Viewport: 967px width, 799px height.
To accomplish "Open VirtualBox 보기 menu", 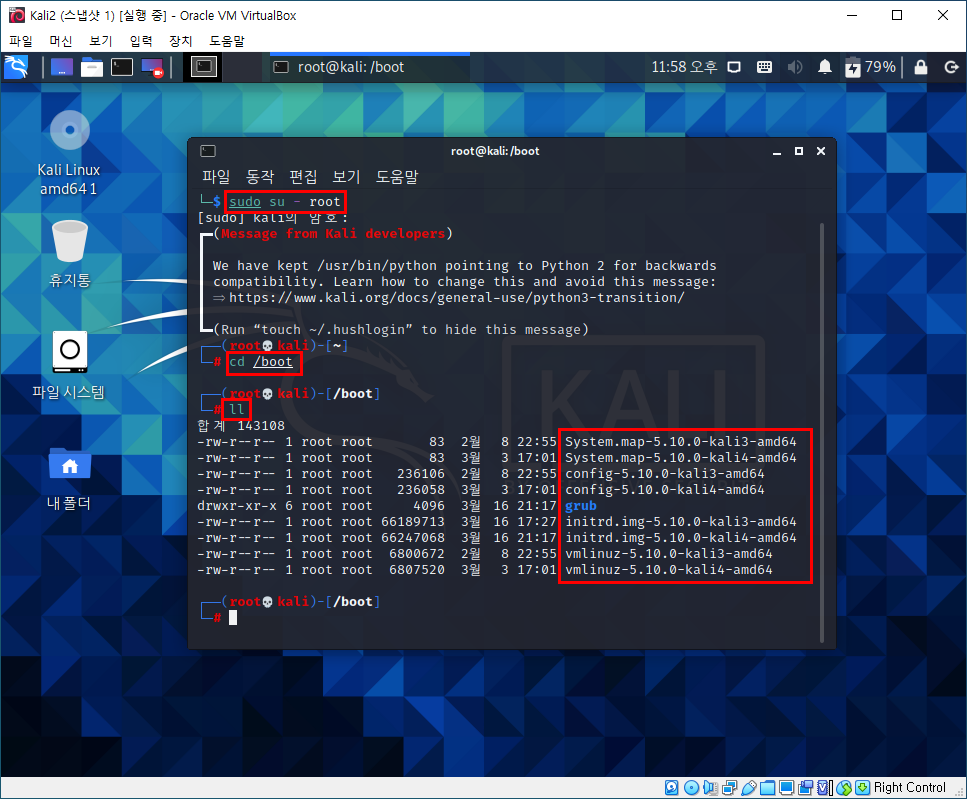I will pyautogui.click(x=101, y=41).
